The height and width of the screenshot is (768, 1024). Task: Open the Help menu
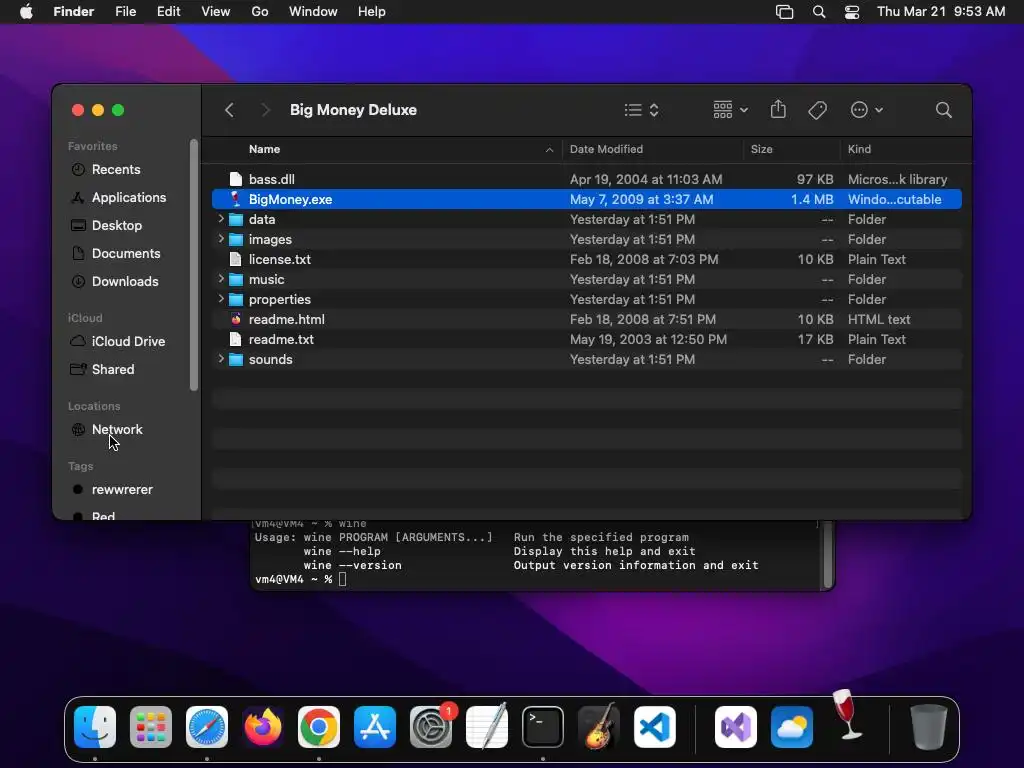coord(372,12)
